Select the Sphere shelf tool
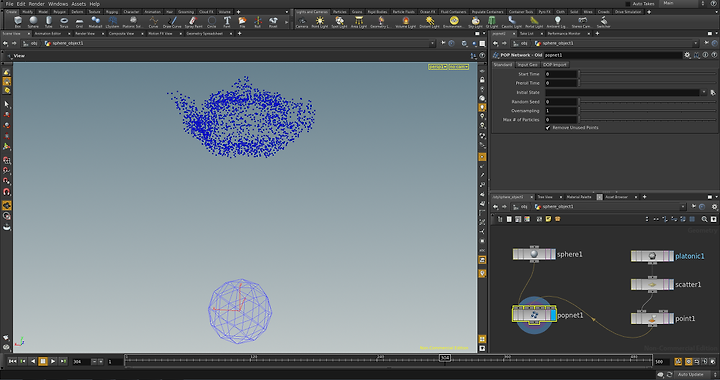 pos(33,22)
